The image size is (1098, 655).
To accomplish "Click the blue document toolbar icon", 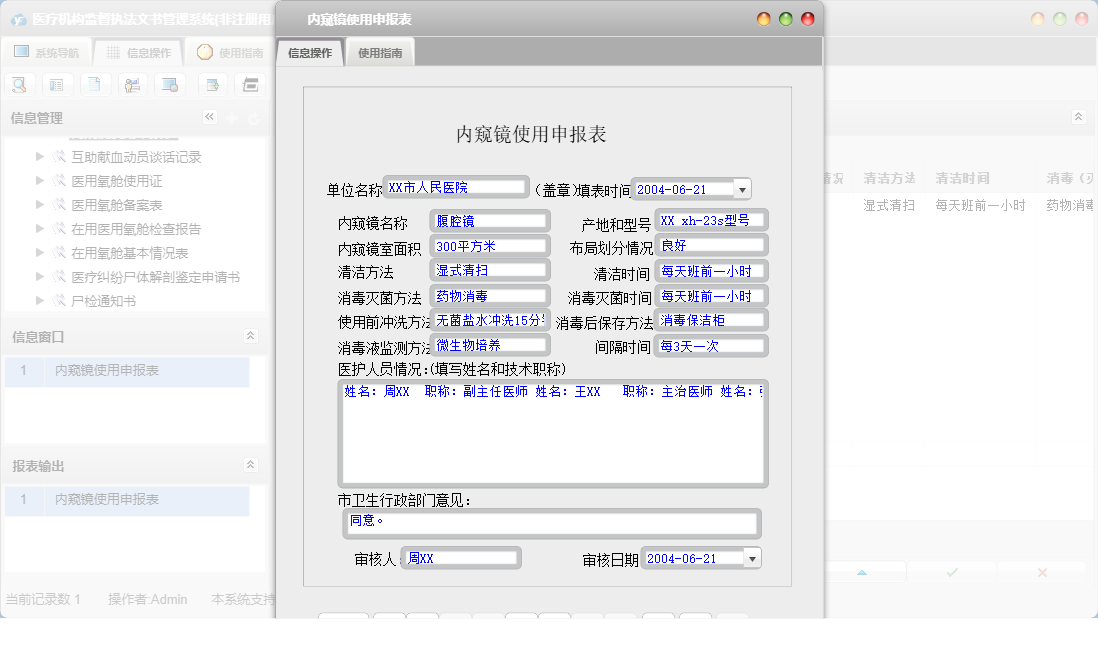I will (95, 85).
